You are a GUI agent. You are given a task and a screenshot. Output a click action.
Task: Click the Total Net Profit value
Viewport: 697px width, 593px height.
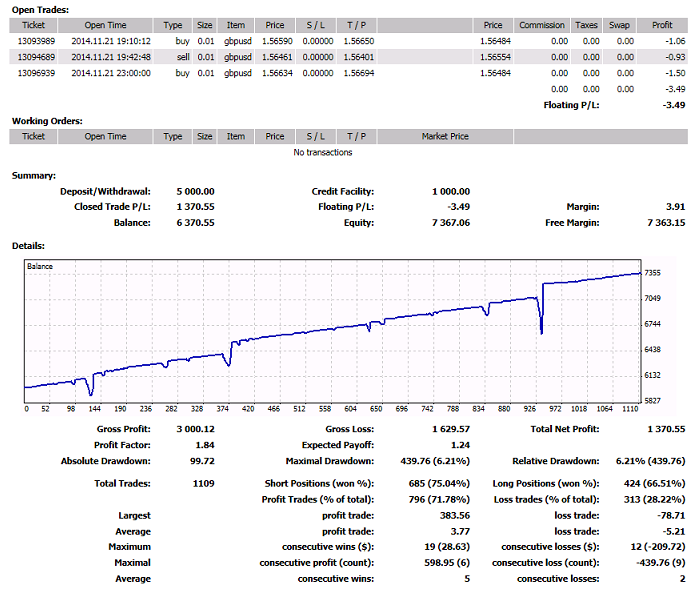(666, 429)
